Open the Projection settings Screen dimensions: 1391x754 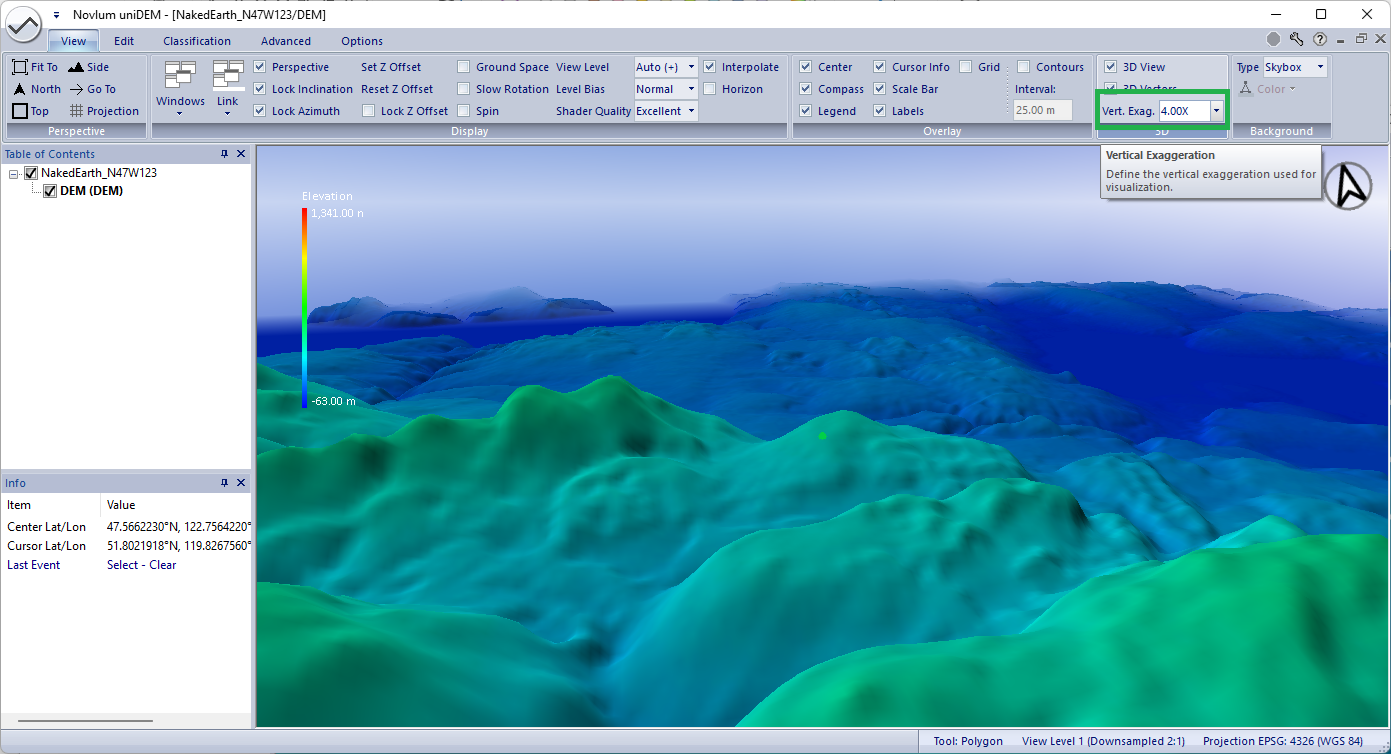(104, 111)
